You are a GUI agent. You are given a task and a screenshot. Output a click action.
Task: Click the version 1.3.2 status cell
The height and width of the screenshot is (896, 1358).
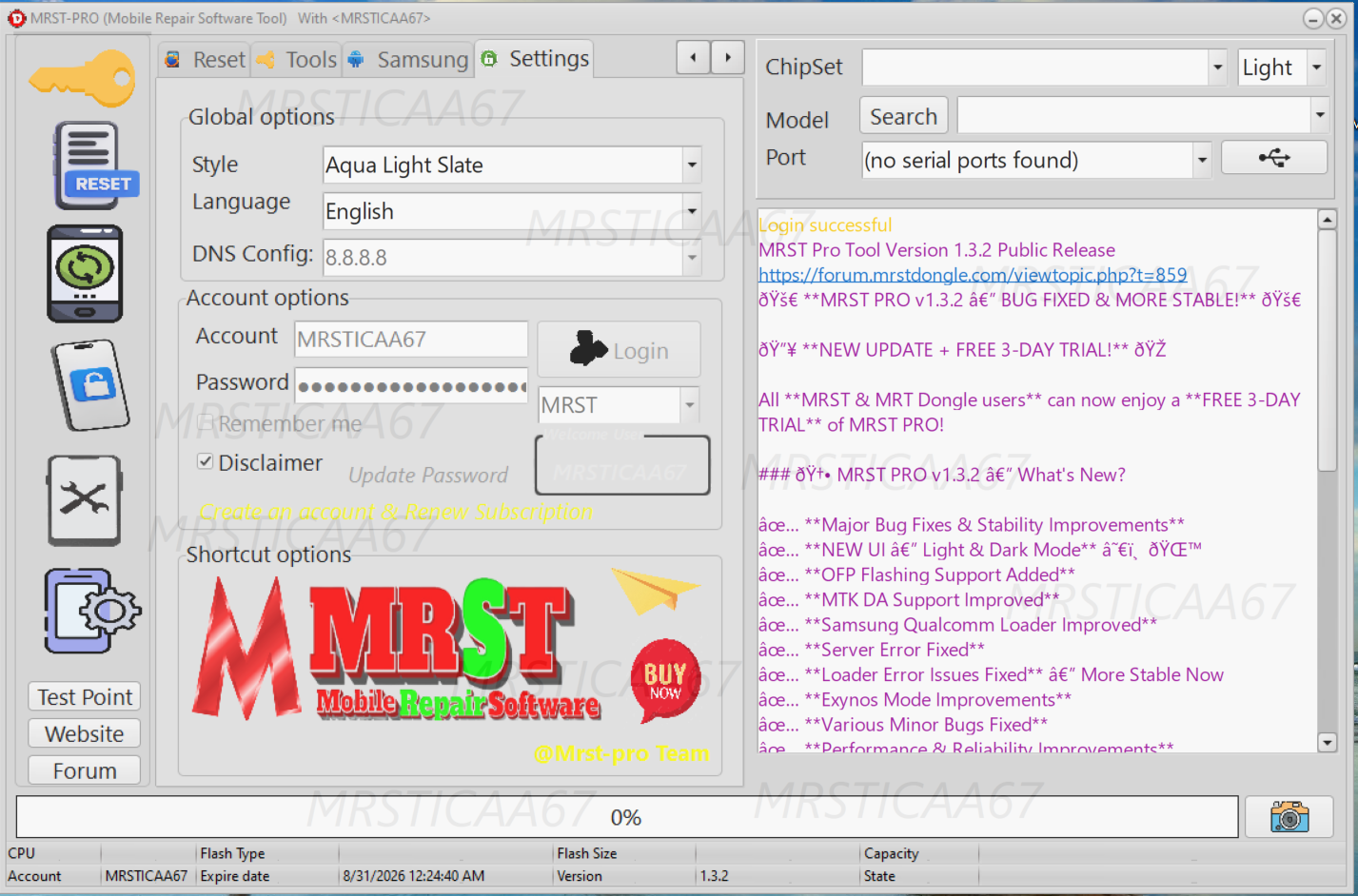point(715,876)
